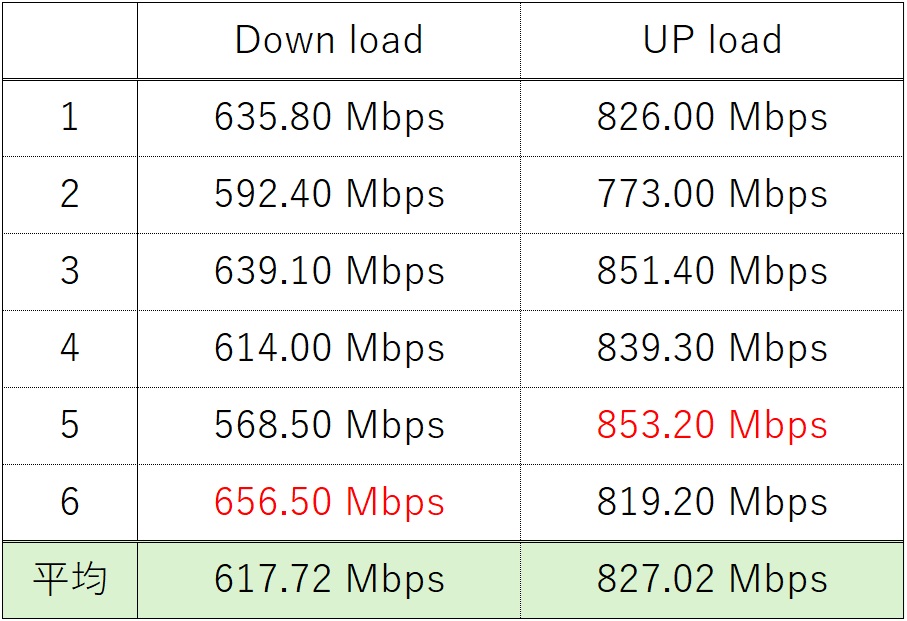This screenshot has width=907, height=621.
Task: Click the 639.10 Mbps download value
Action: coord(329,271)
